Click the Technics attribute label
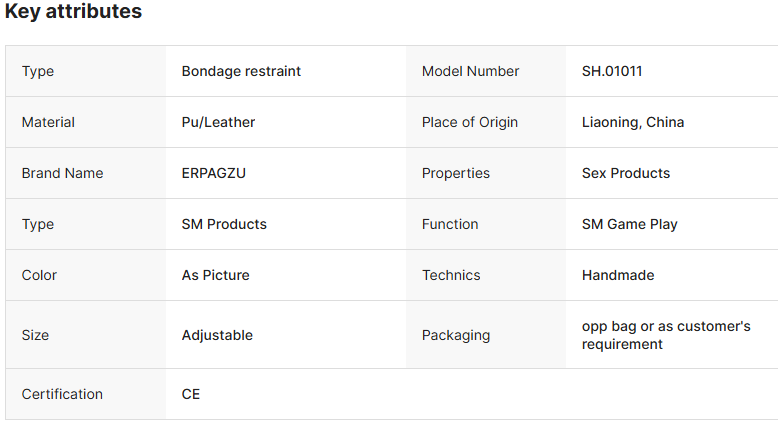 [451, 275]
